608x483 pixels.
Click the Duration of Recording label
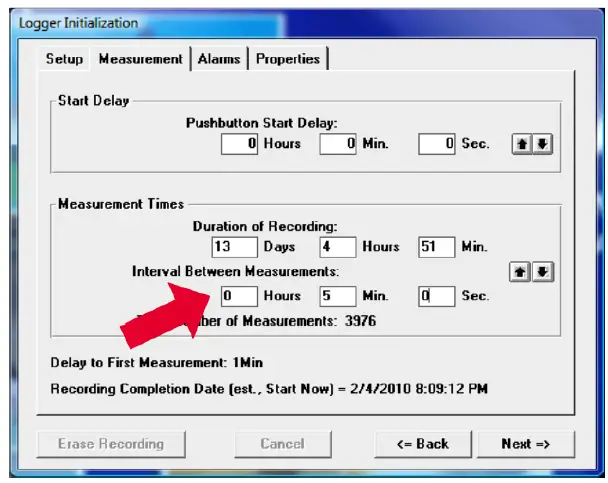(x=265, y=226)
